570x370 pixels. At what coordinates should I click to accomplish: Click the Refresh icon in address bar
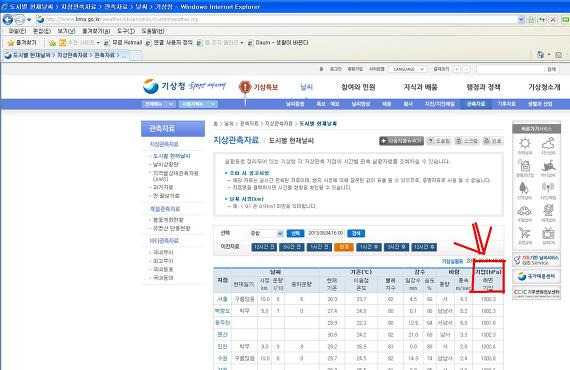pos(531,19)
